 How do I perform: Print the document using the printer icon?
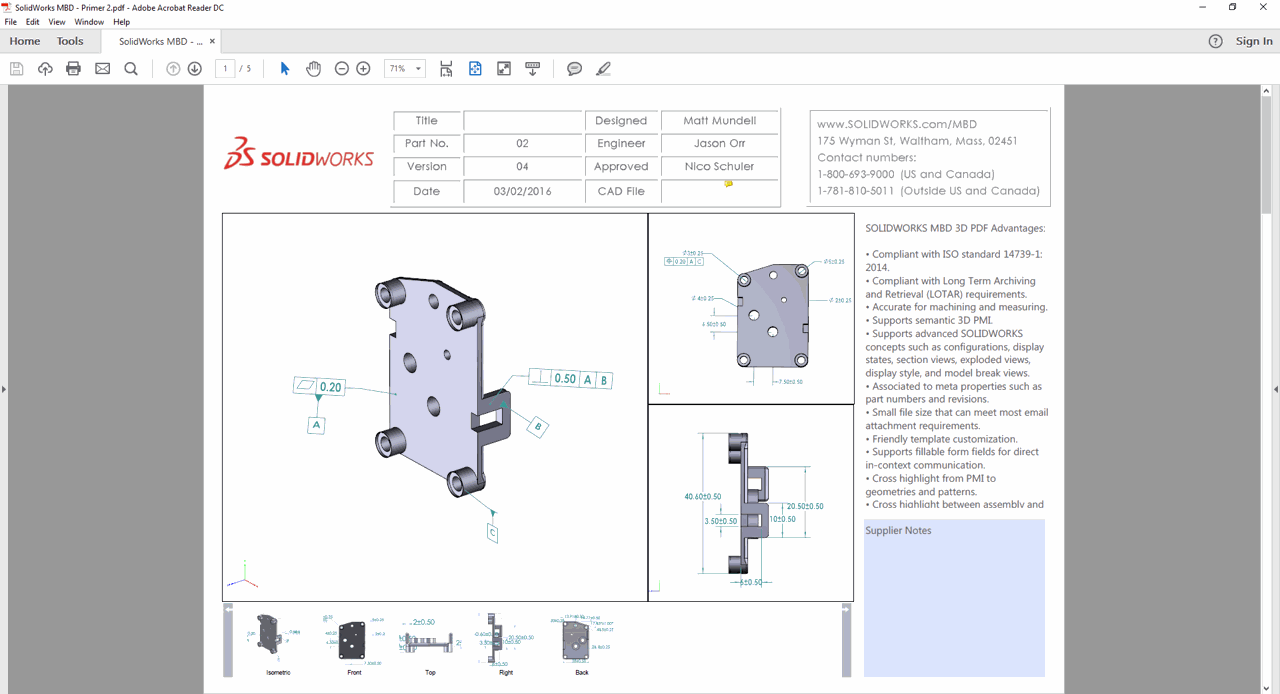tap(73, 69)
